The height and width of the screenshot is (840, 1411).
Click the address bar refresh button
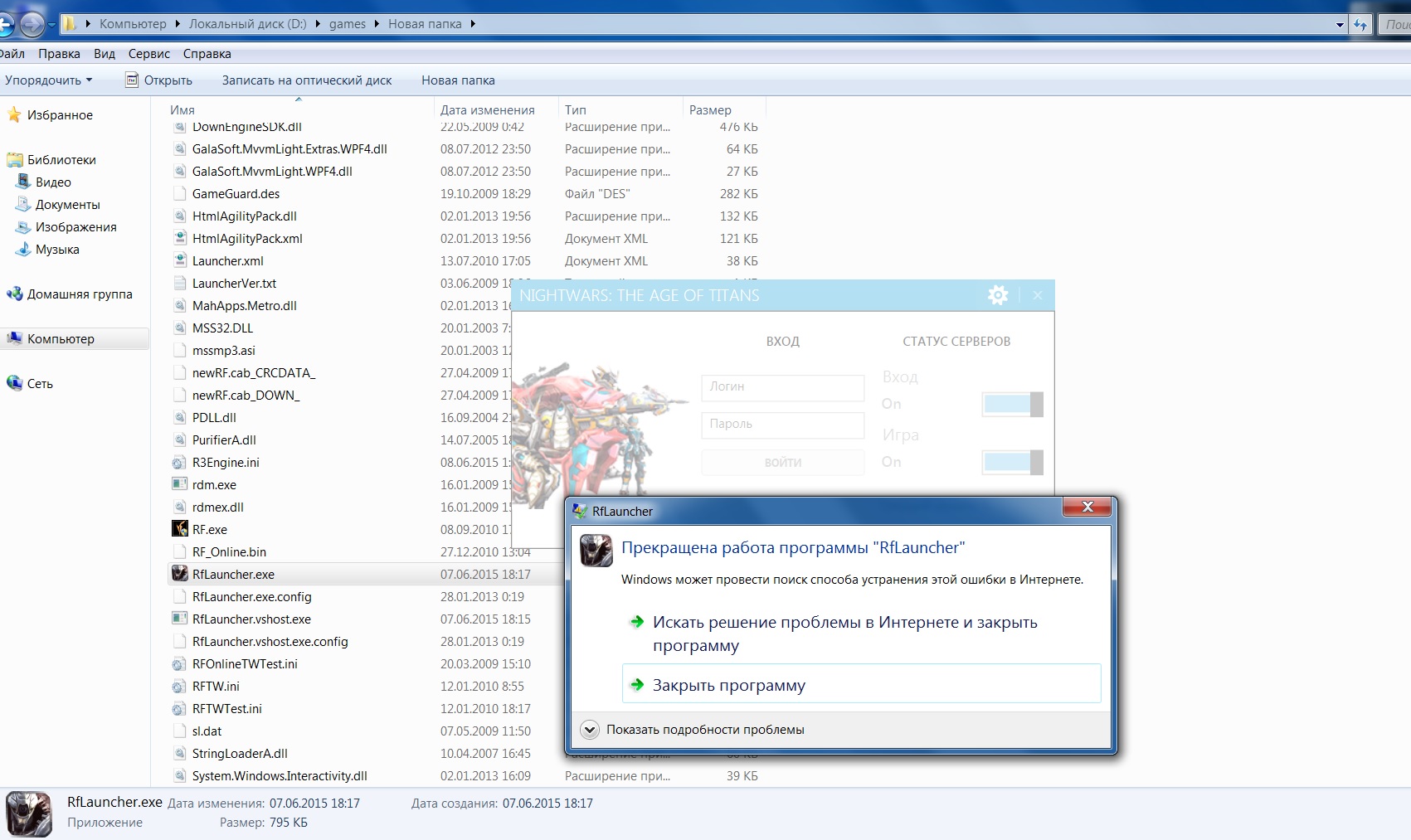[x=1360, y=24]
